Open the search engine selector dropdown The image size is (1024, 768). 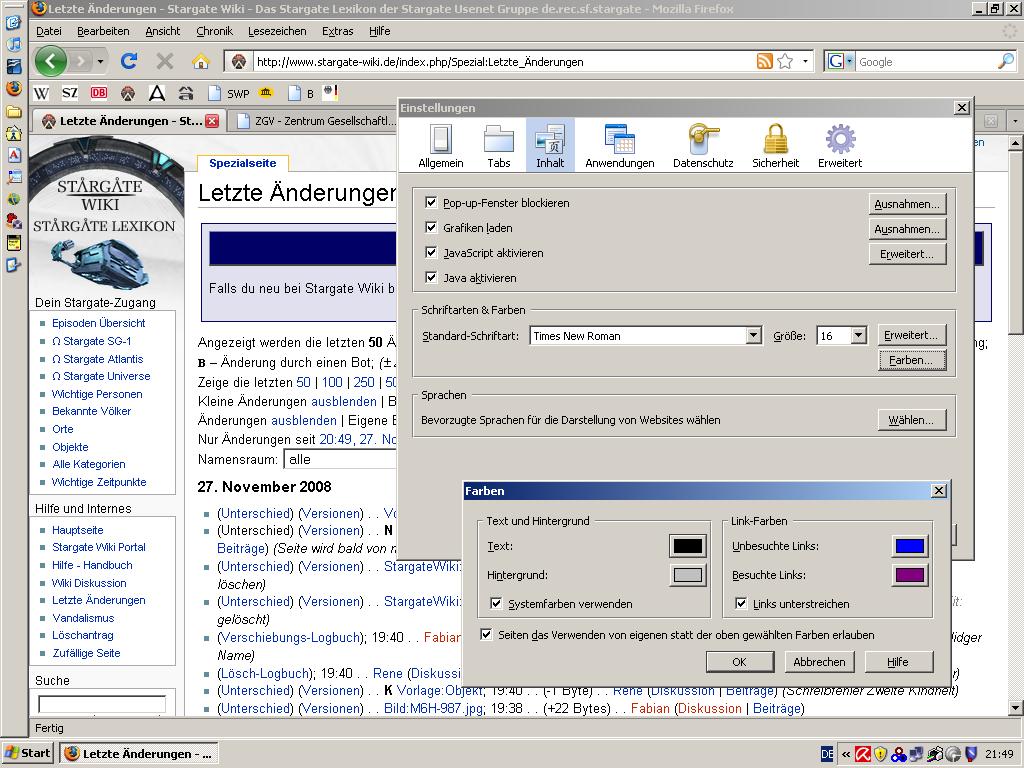click(840, 61)
